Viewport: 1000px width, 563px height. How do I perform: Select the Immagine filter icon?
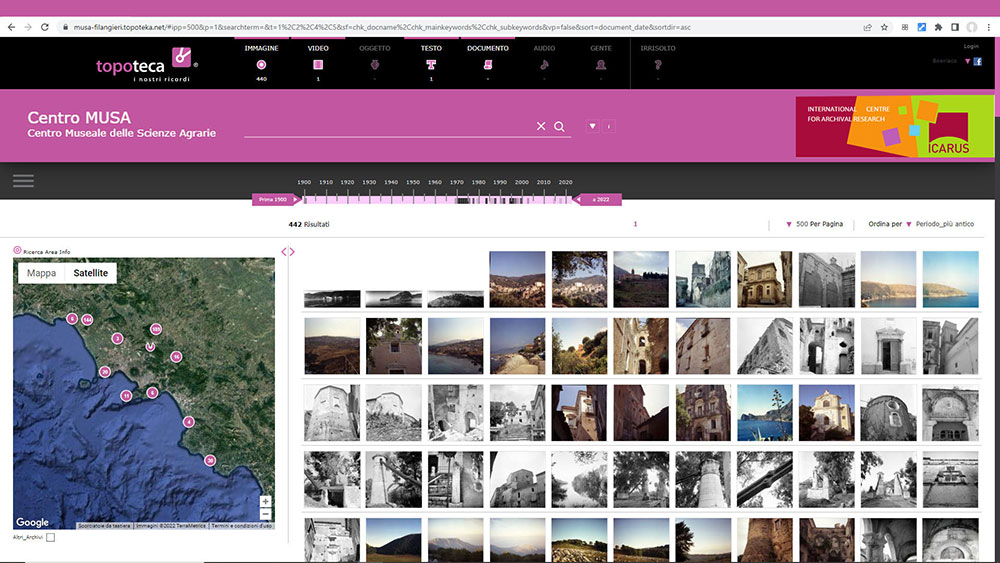coord(261,65)
